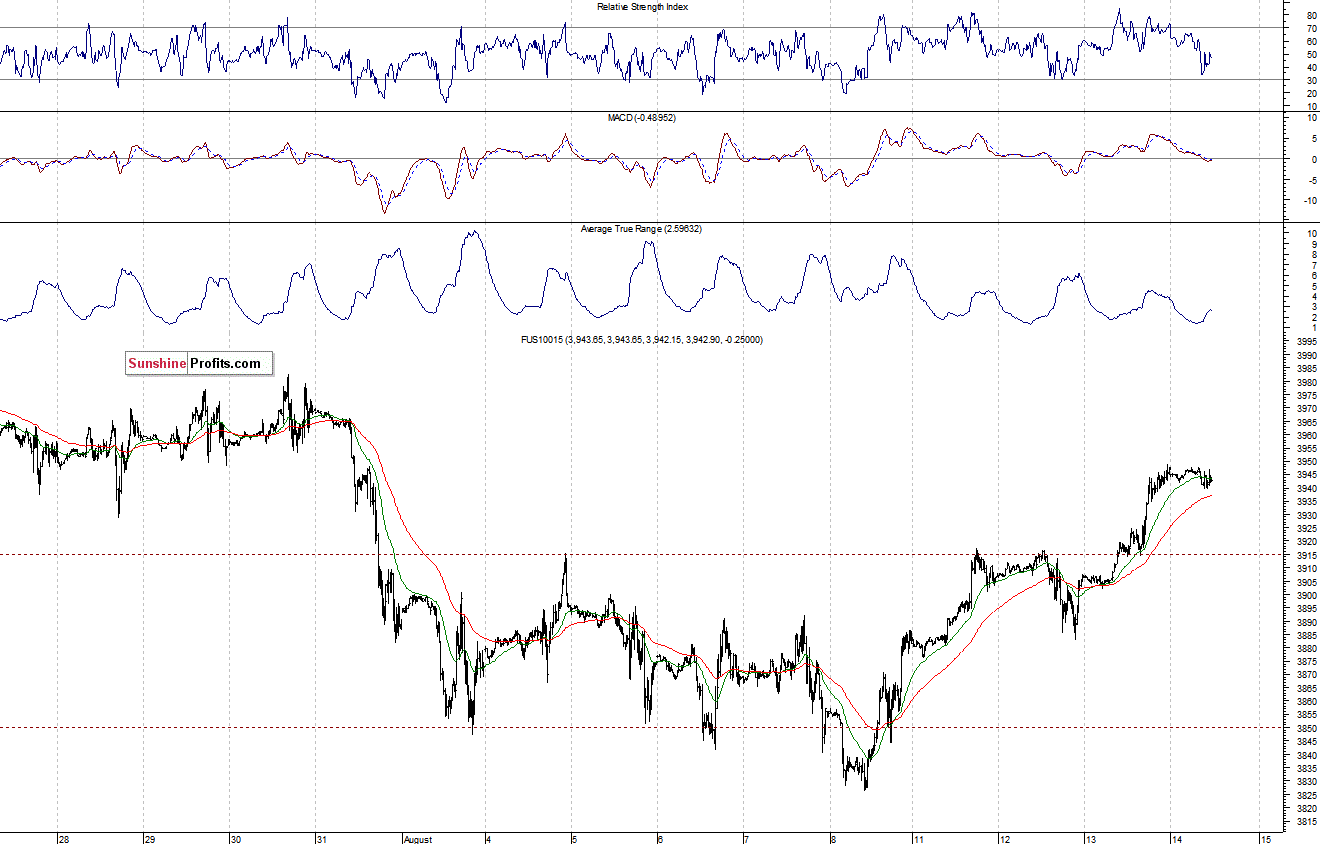1320x844 pixels.
Task: Select the 31 date label on time axis
Action: point(321,839)
